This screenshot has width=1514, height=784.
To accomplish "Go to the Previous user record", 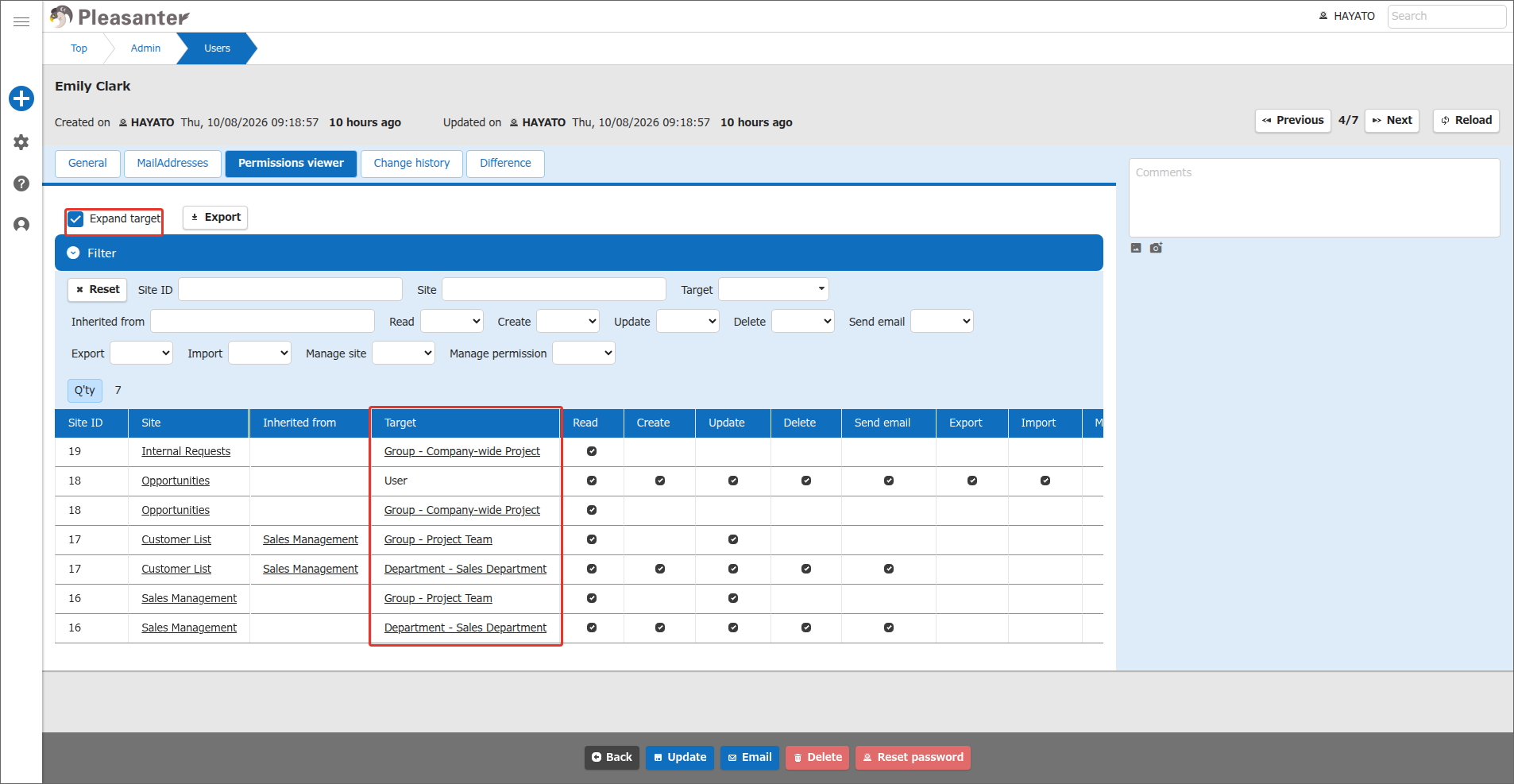I will pyautogui.click(x=1293, y=120).
